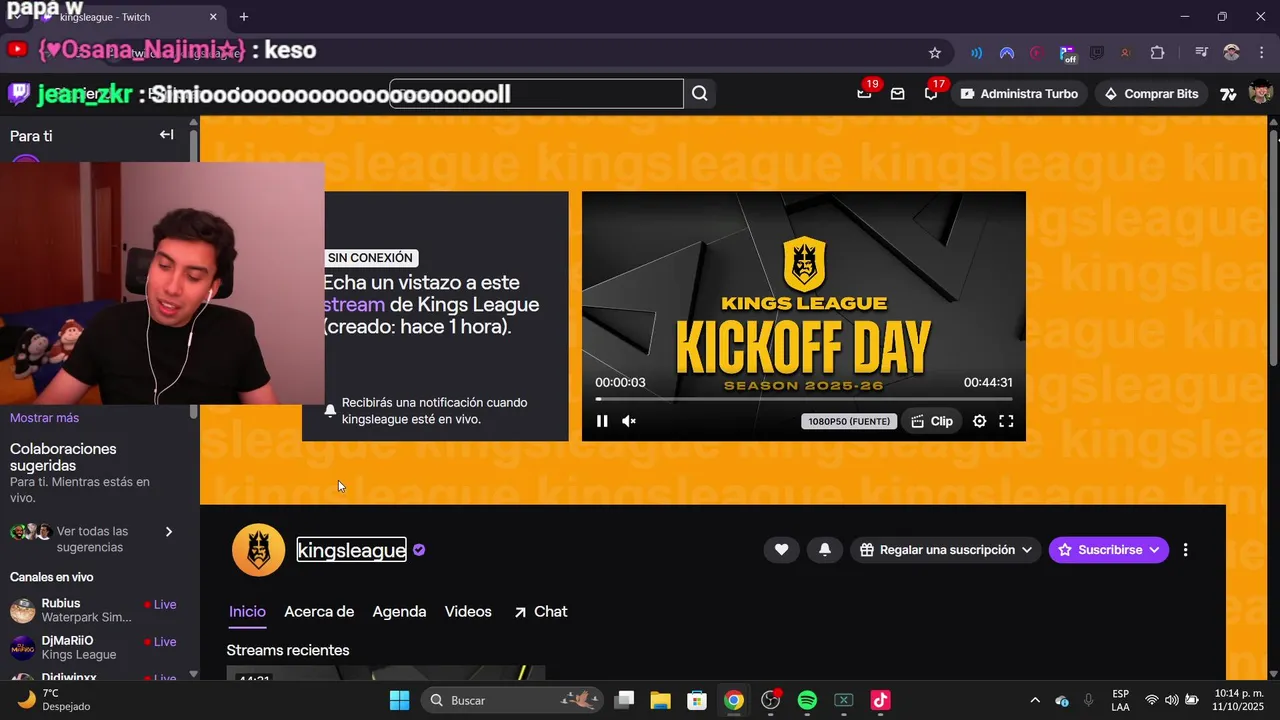
Task: Open the channel three-dot options menu
Action: 1186,550
